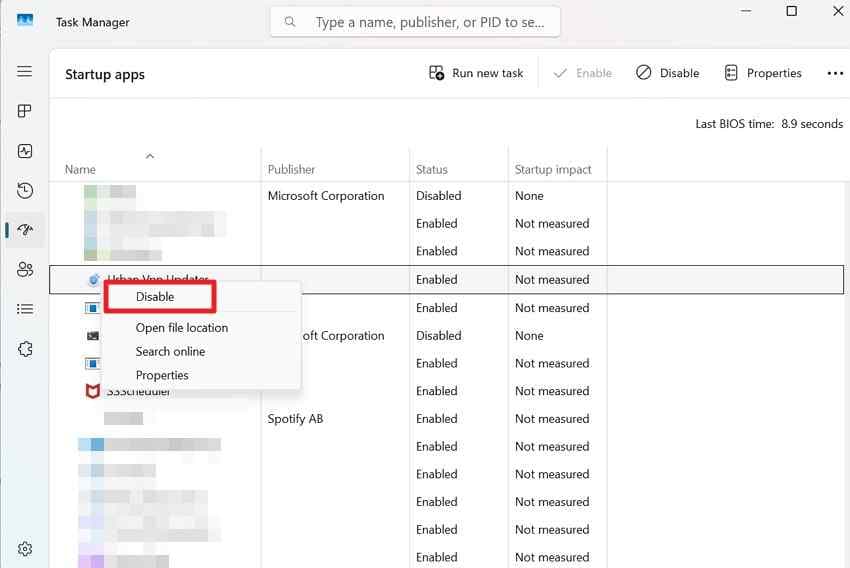850x568 pixels.
Task: Click the sort arrow above Name
Action: coord(150,156)
